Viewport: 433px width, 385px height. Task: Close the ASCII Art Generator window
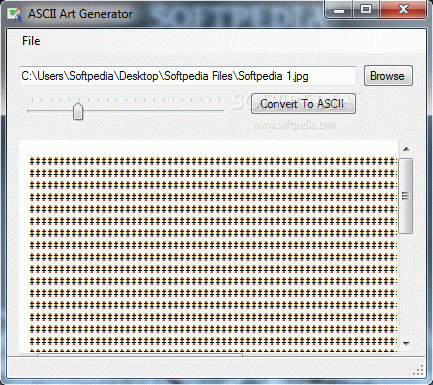403,10
